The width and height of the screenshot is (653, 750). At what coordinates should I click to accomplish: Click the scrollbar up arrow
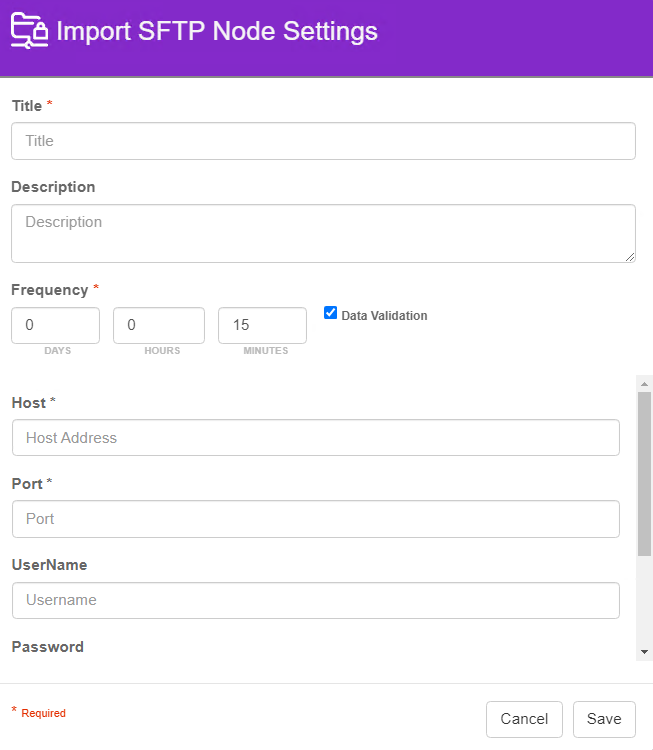(x=644, y=384)
